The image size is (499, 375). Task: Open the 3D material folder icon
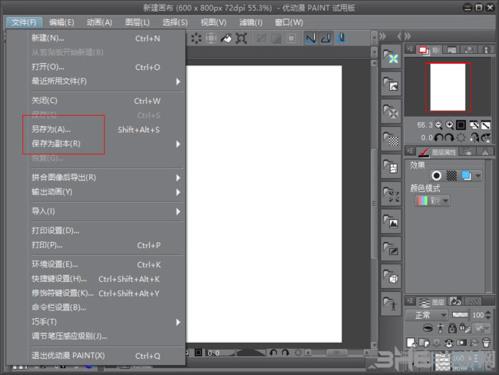click(x=391, y=276)
